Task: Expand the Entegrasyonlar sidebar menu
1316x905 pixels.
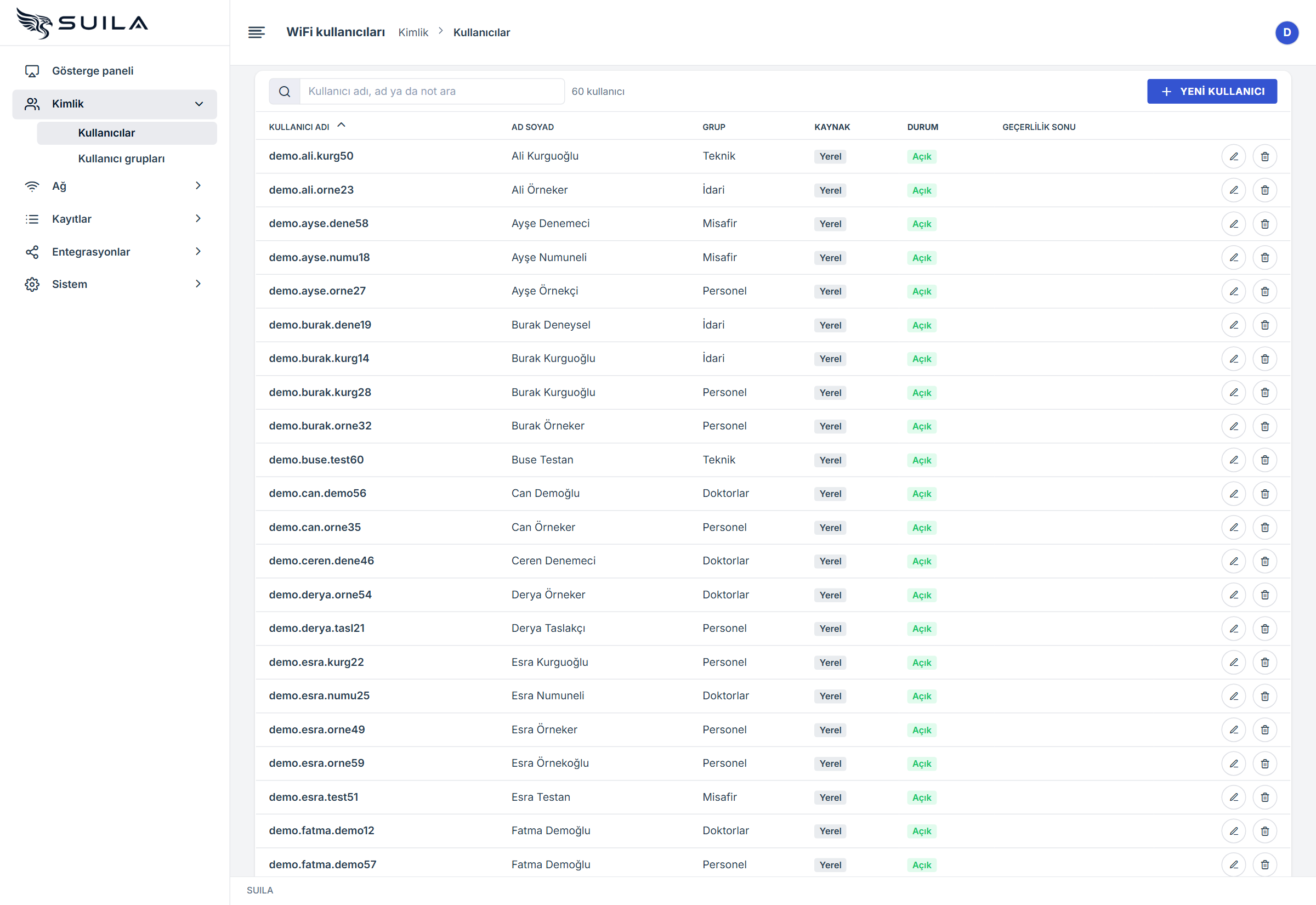Action: [x=115, y=252]
